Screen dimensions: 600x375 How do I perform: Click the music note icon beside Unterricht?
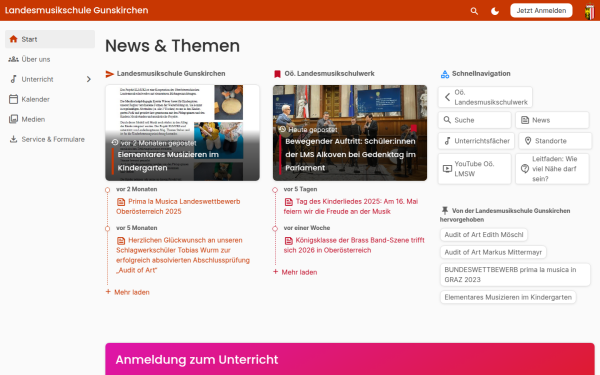pos(13,79)
